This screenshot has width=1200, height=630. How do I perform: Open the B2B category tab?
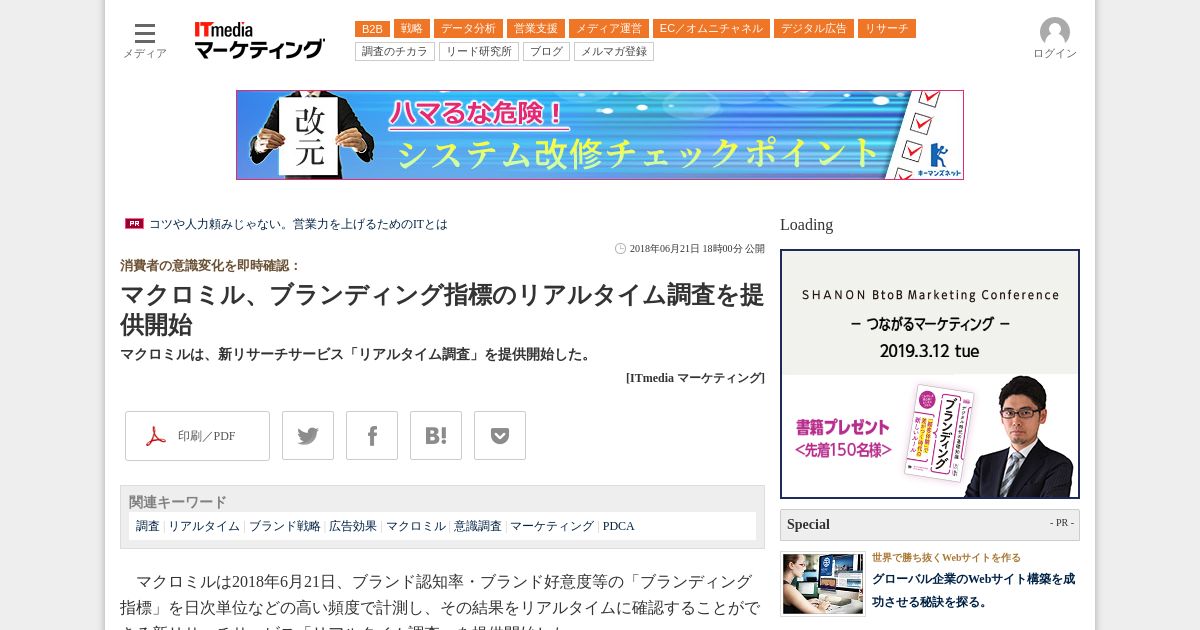pos(372,29)
